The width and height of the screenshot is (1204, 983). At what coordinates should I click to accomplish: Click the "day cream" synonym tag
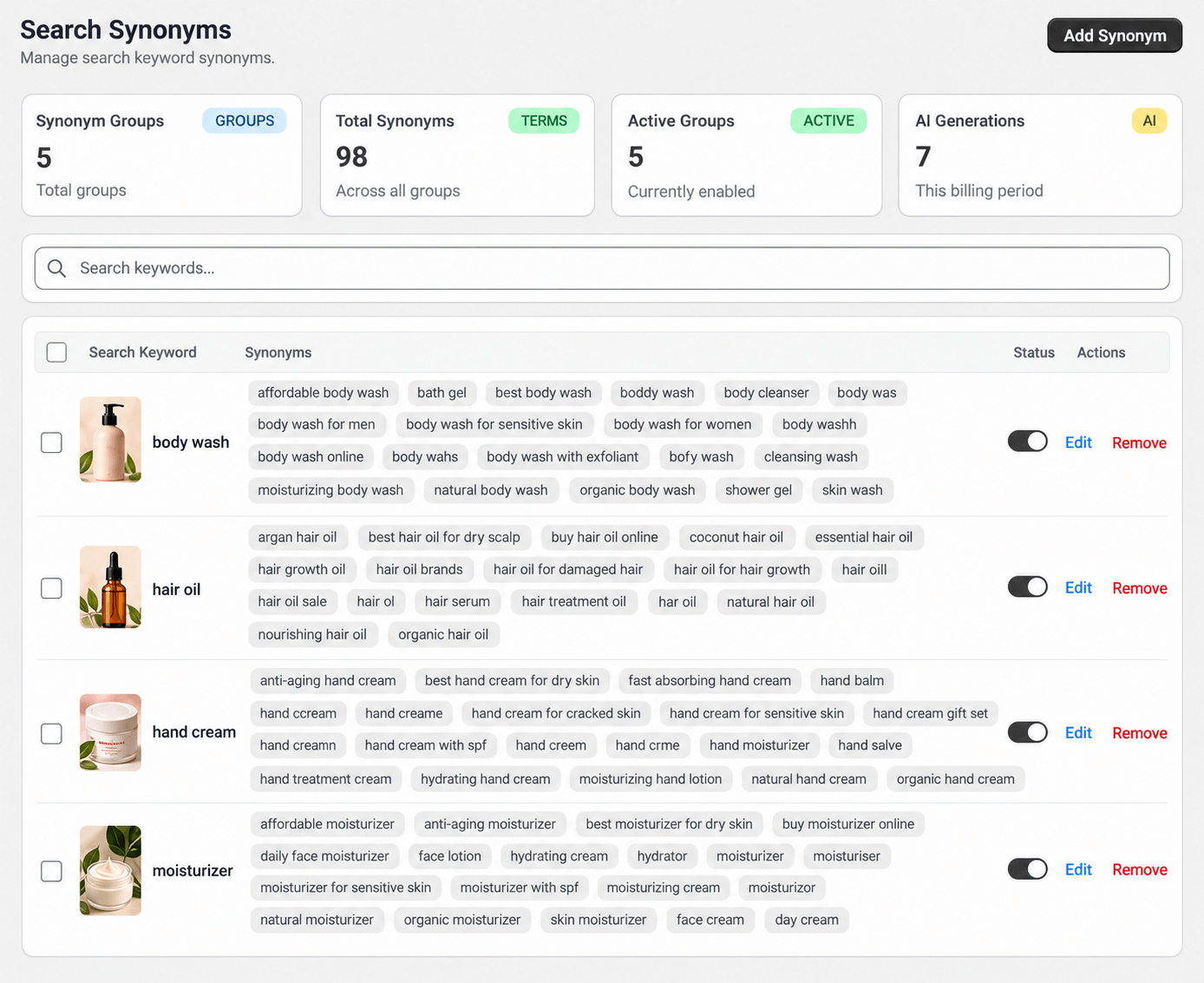click(807, 920)
